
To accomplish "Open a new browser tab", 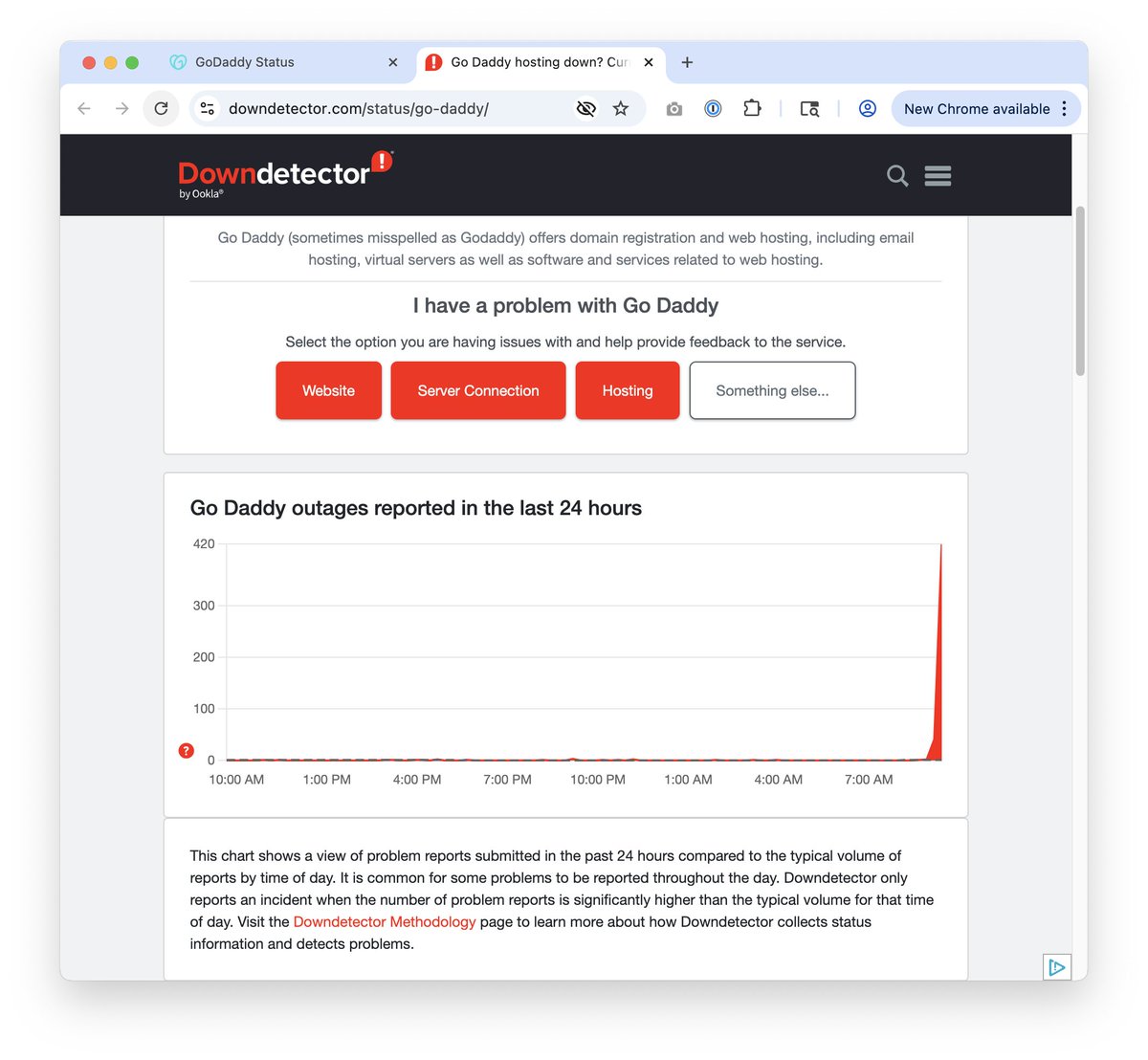I will coord(687,62).
